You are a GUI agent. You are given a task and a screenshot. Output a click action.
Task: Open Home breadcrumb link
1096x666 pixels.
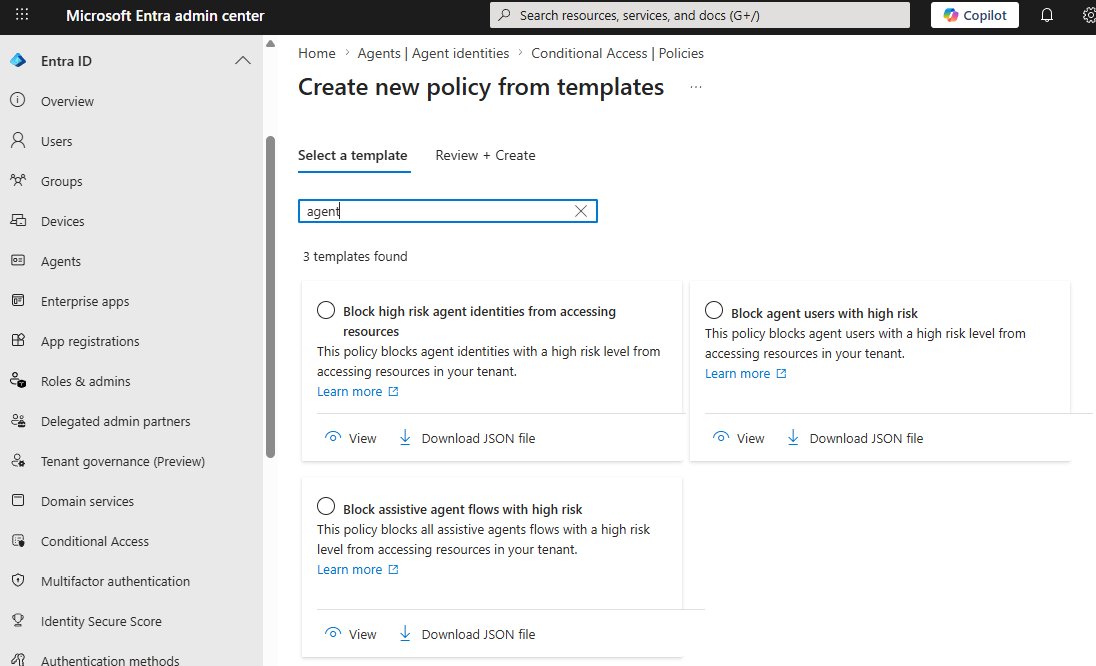pos(317,53)
